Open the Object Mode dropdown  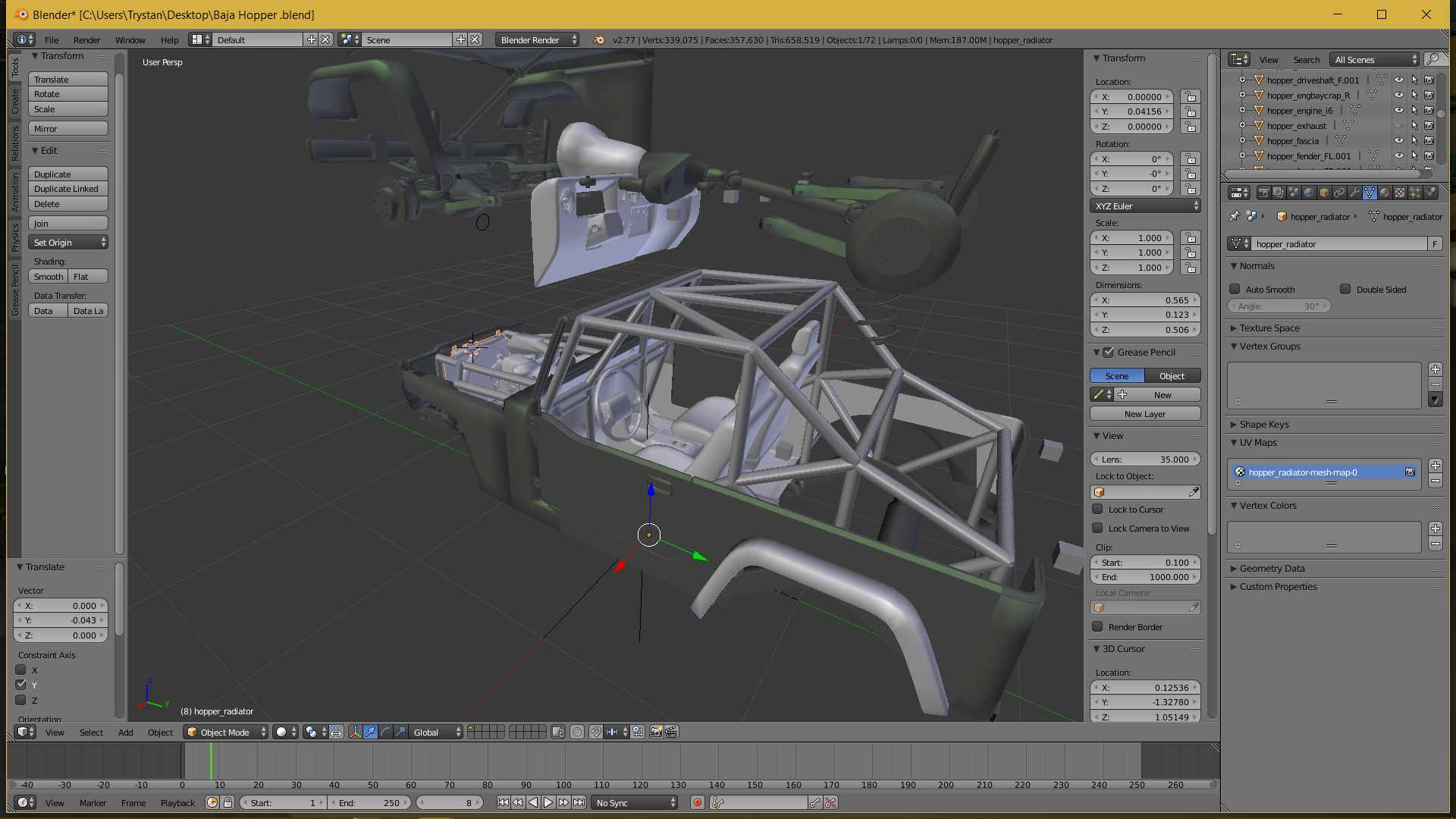point(226,732)
